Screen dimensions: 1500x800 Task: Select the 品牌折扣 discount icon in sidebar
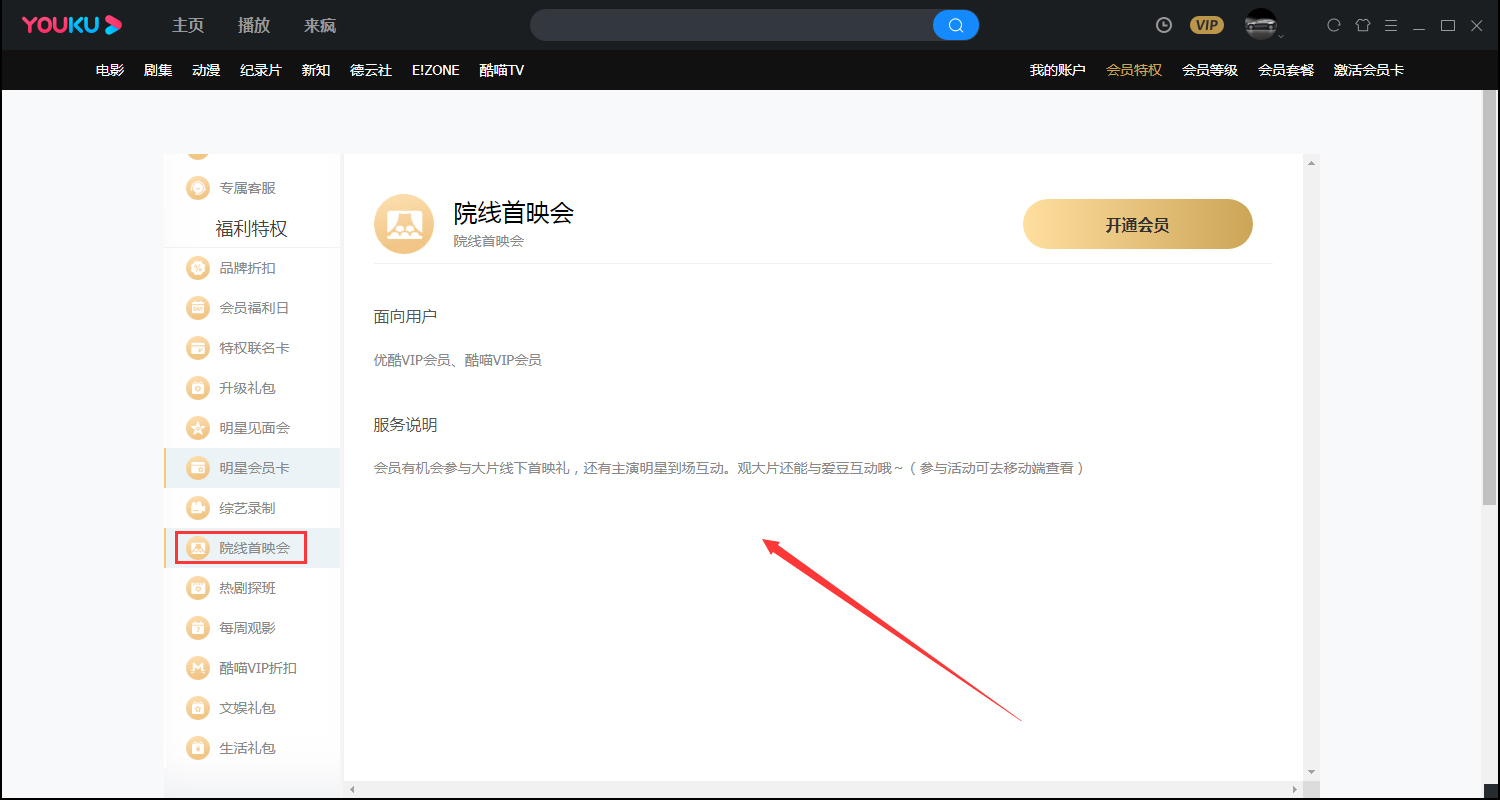(197, 267)
